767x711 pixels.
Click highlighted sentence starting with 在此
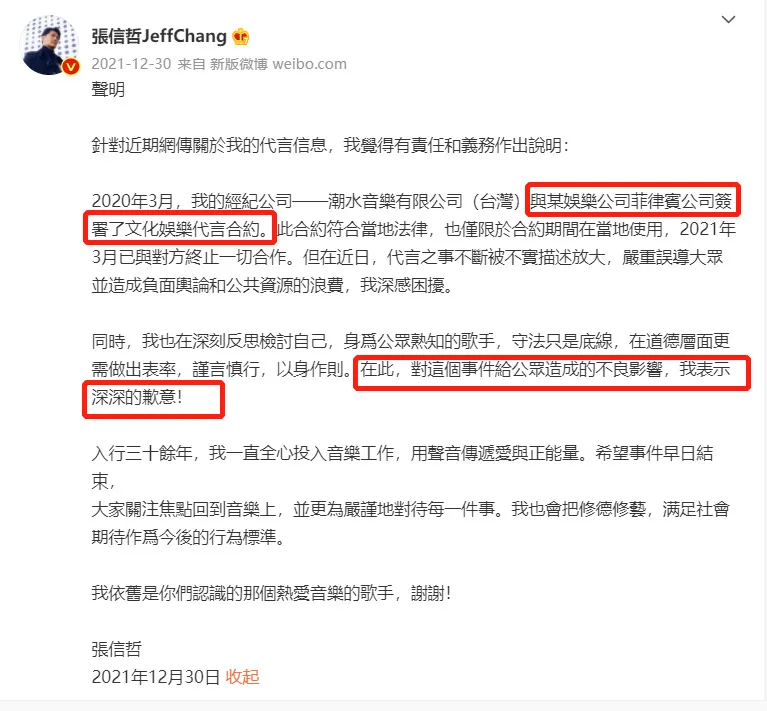pos(545,369)
